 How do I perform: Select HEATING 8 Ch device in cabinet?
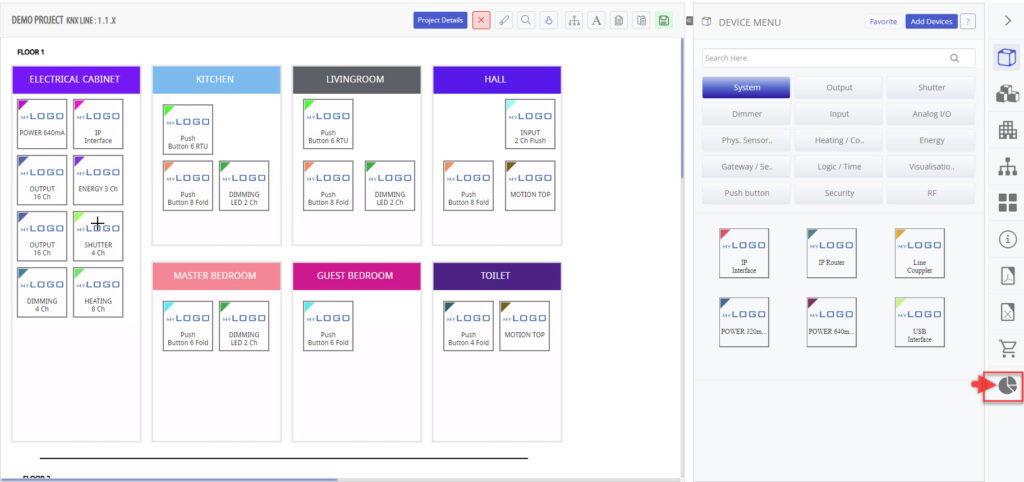(98, 292)
